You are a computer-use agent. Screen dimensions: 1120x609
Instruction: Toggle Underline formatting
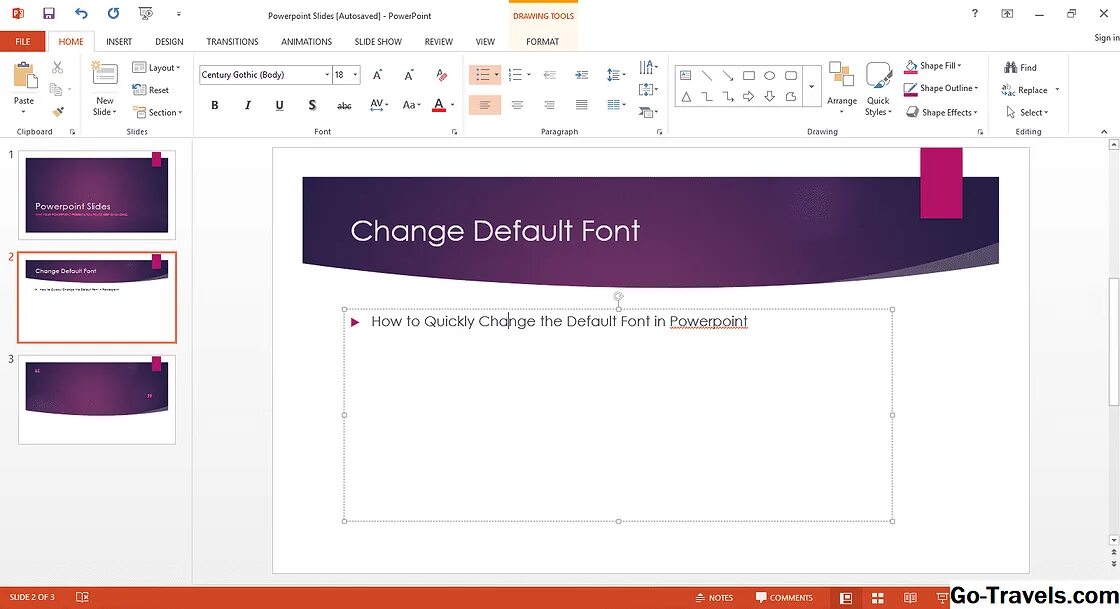279,105
